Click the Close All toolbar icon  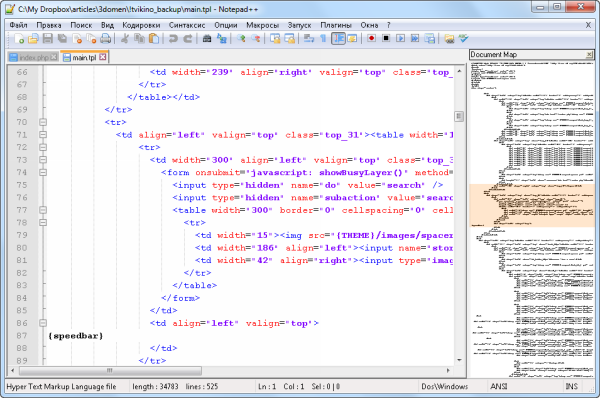91,38
